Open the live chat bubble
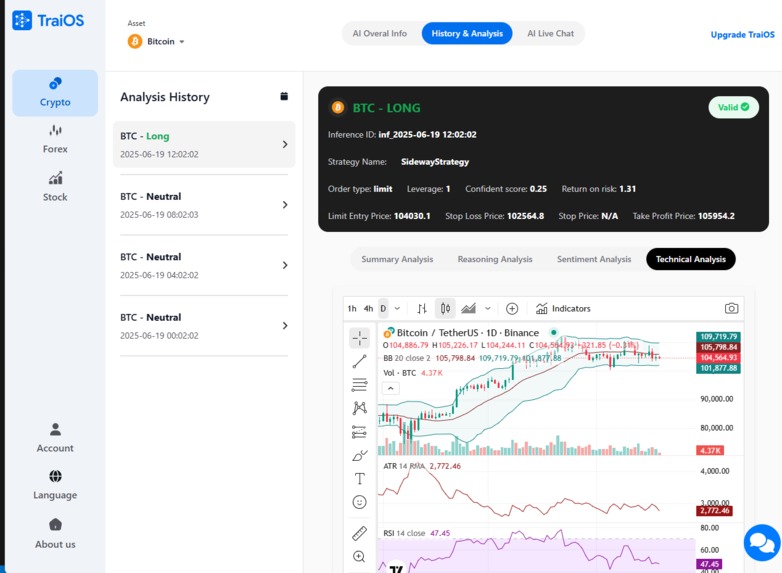Viewport: 782px width, 573px height. click(762, 543)
